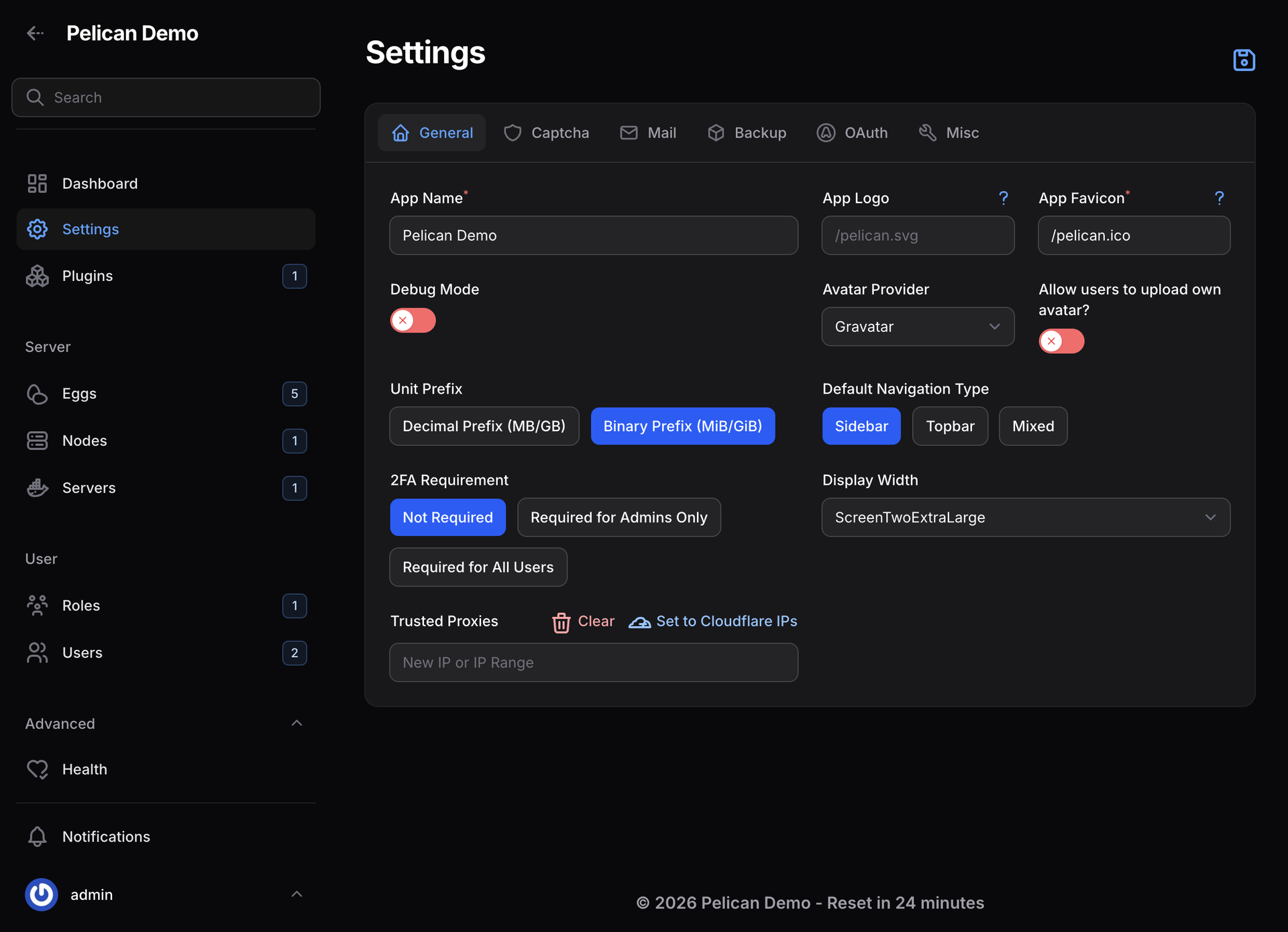Viewport: 1288px width, 932px height.
Task: Enable the upload own avatar switch
Action: click(1061, 341)
